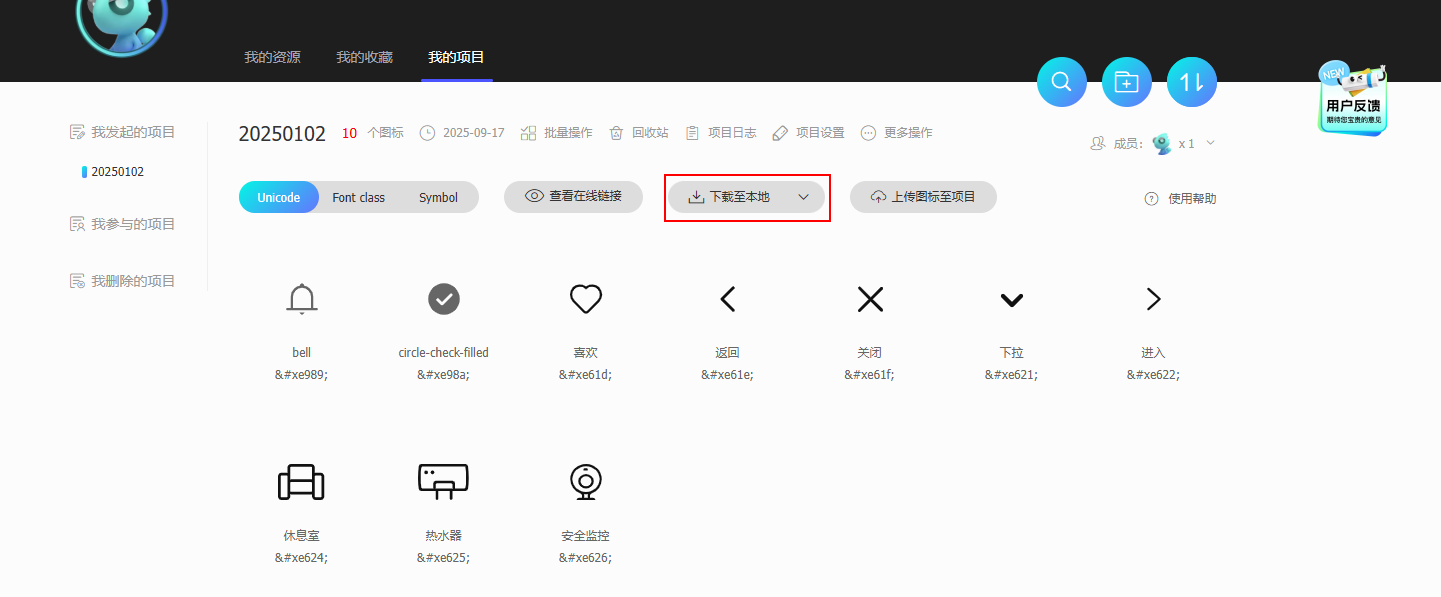Image resolution: width=1441 pixels, height=597 pixels.
Task: Click 批量操作 batch operations
Action: click(x=557, y=133)
